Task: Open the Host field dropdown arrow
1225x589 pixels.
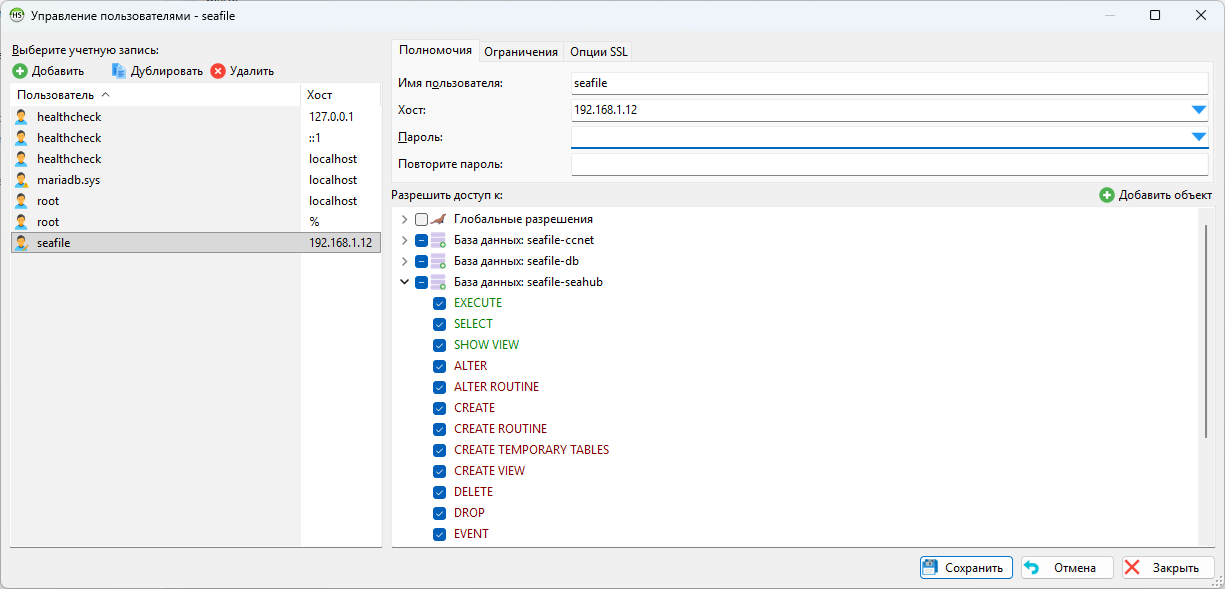Action: [x=1199, y=110]
